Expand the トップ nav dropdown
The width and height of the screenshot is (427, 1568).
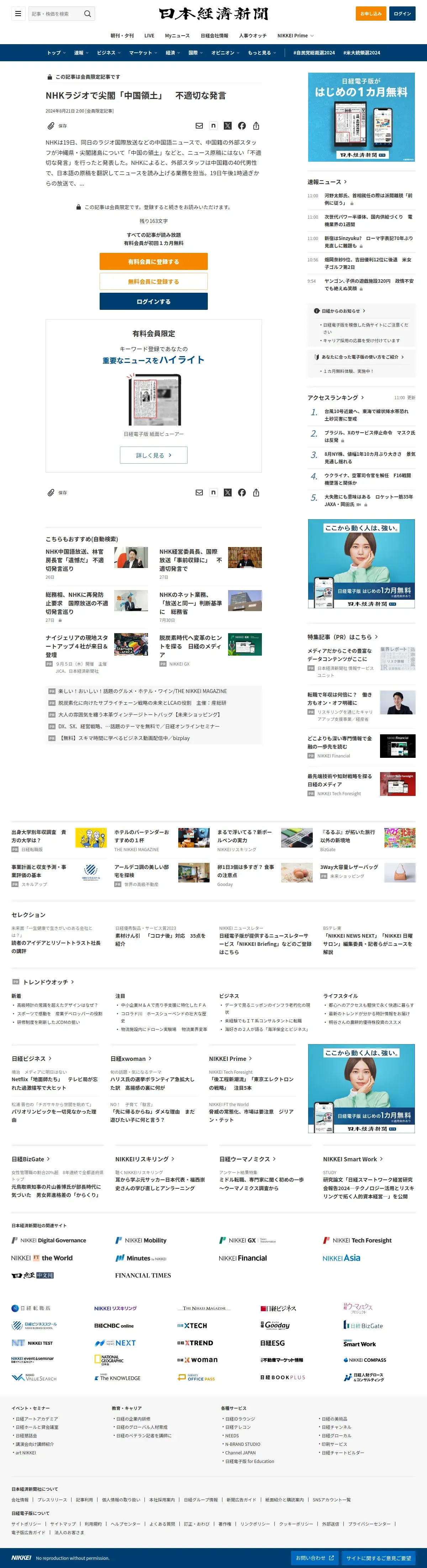pos(56,53)
